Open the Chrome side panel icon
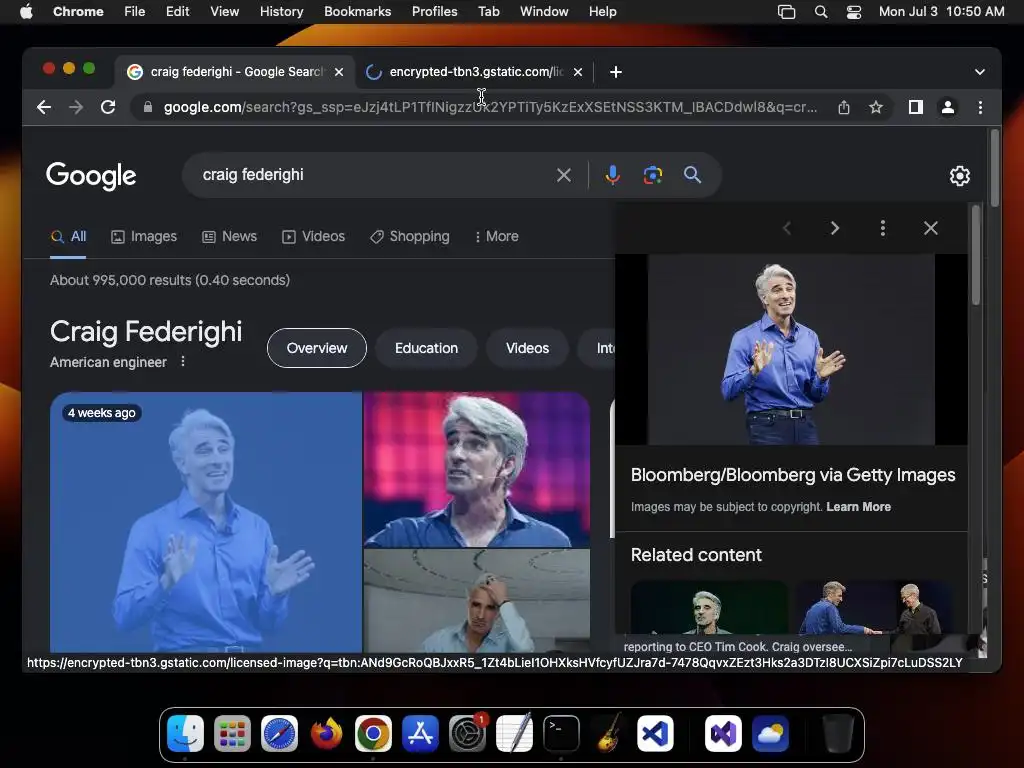 [x=916, y=107]
